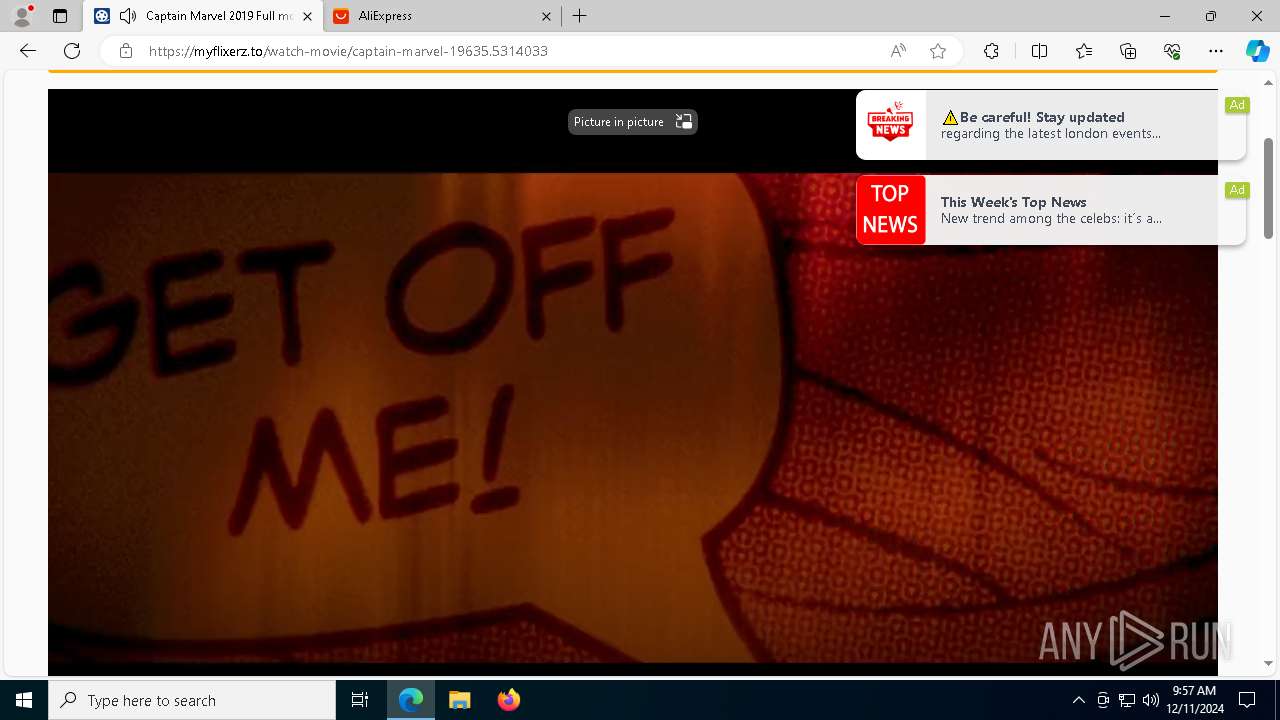Click the page scrollbar thumb
The width and height of the screenshot is (1280, 720).
click(x=1269, y=188)
